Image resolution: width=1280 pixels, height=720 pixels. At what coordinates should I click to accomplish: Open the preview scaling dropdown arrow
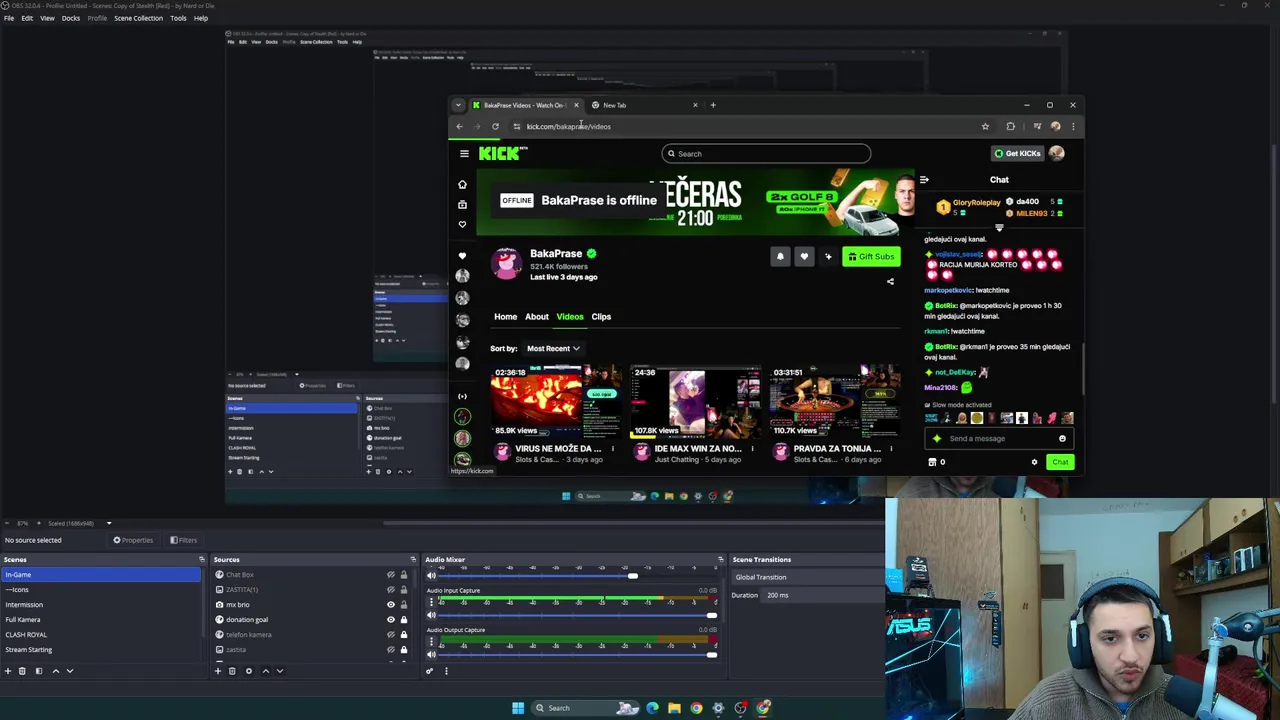pos(109,523)
